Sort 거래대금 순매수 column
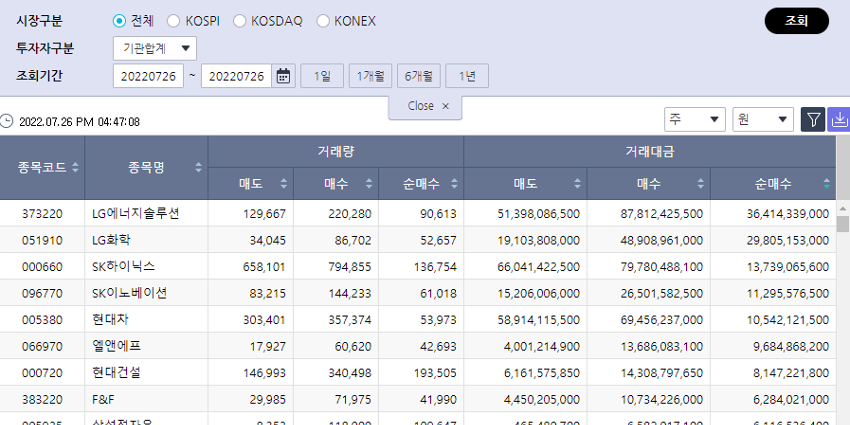The image size is (850, 425). coord(826,184)
